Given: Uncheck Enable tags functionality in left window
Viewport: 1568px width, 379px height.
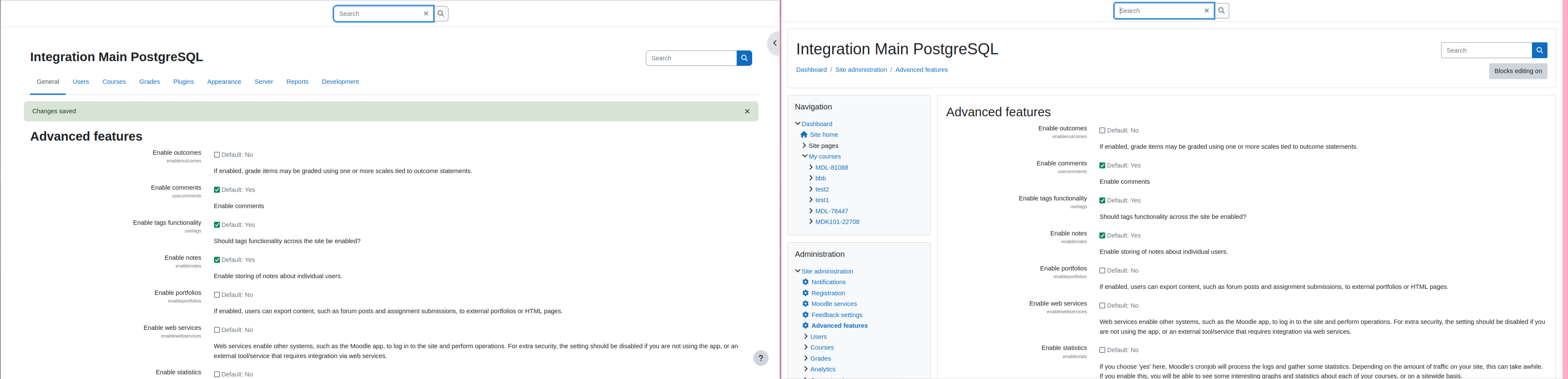Looking at the screenshot, I should [x=217, y=225].
